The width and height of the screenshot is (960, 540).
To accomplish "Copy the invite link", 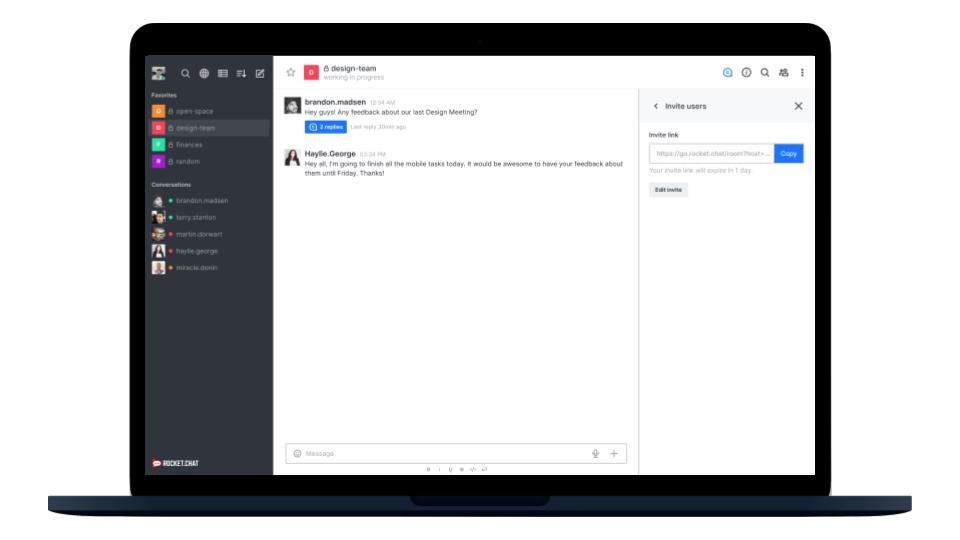I will pos(789,154).
